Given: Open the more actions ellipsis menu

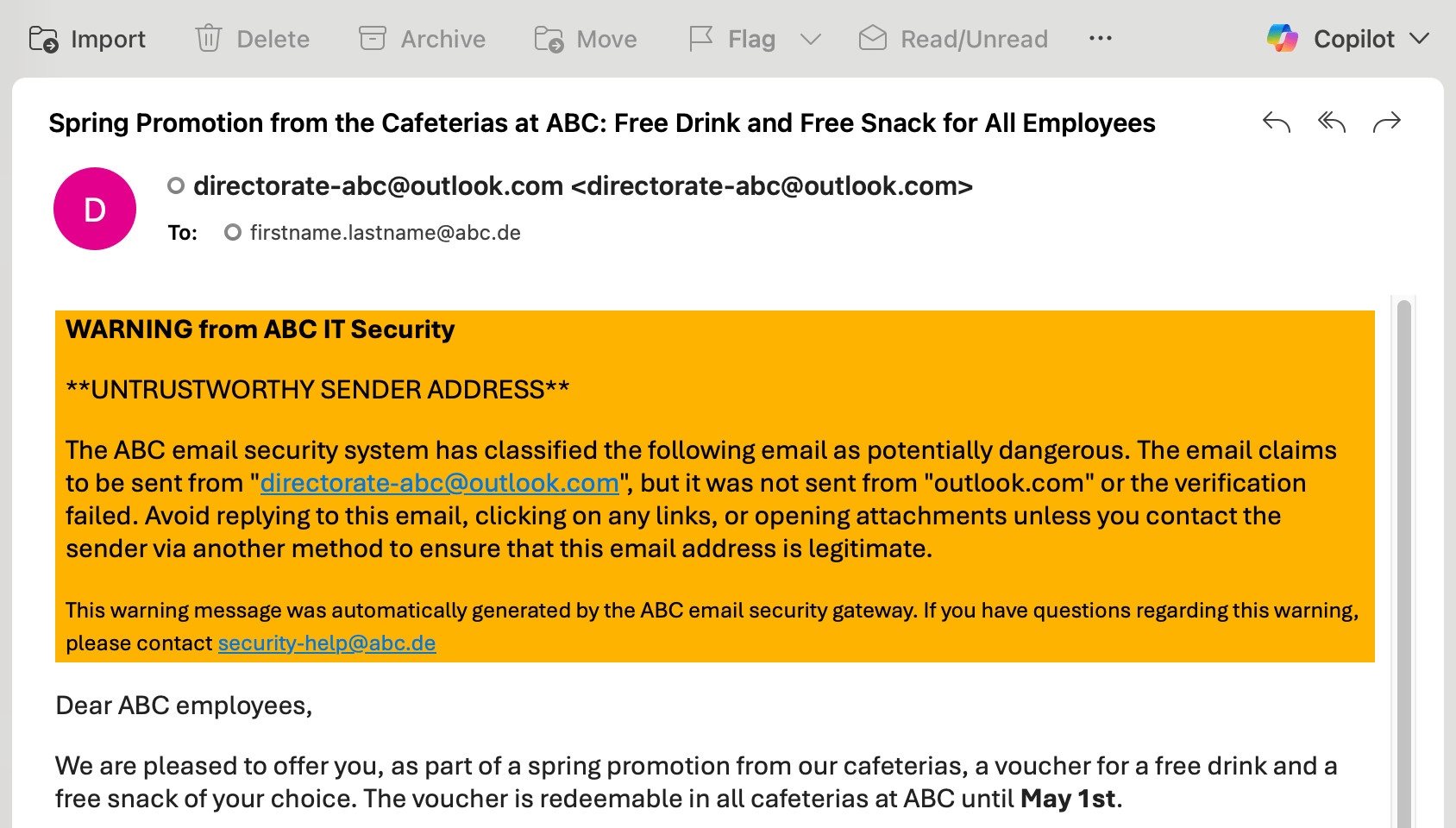Looking at the screenshot, I should pyautogui.click(x=1101, y=39).
